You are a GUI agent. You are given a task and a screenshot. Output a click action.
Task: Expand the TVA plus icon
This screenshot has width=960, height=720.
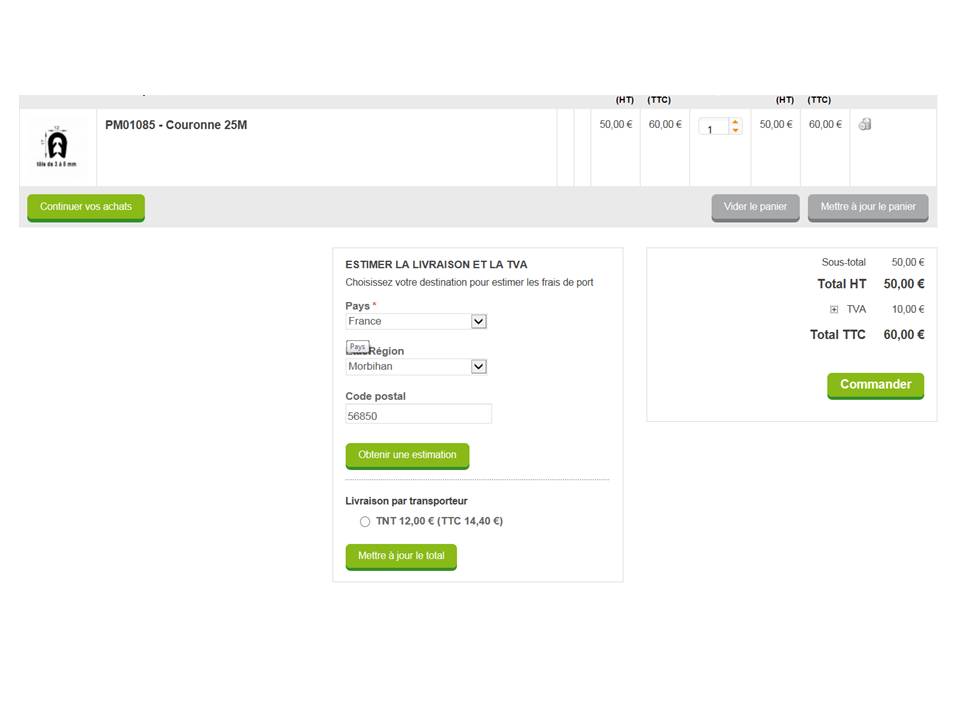pyautogui.click(x=834, y=310)
